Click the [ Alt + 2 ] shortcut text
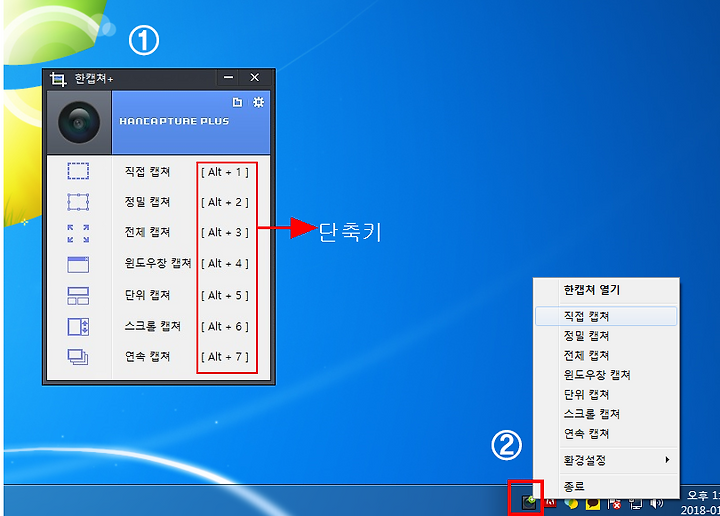The width and height of the screenshot is (720, 516). point(225,202)
